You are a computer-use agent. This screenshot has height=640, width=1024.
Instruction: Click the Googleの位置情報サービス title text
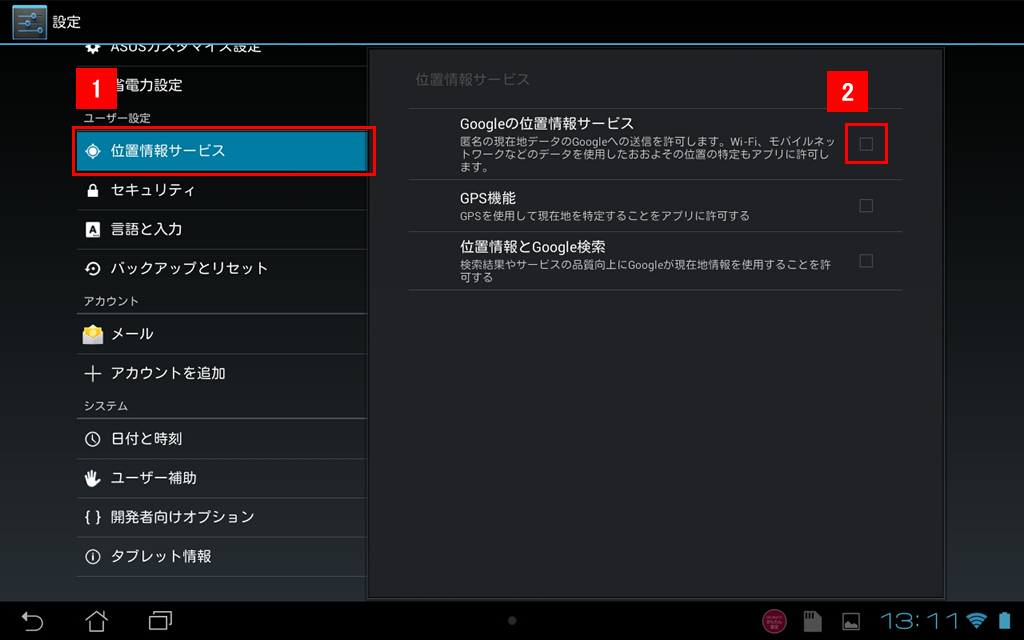point(547,123)
